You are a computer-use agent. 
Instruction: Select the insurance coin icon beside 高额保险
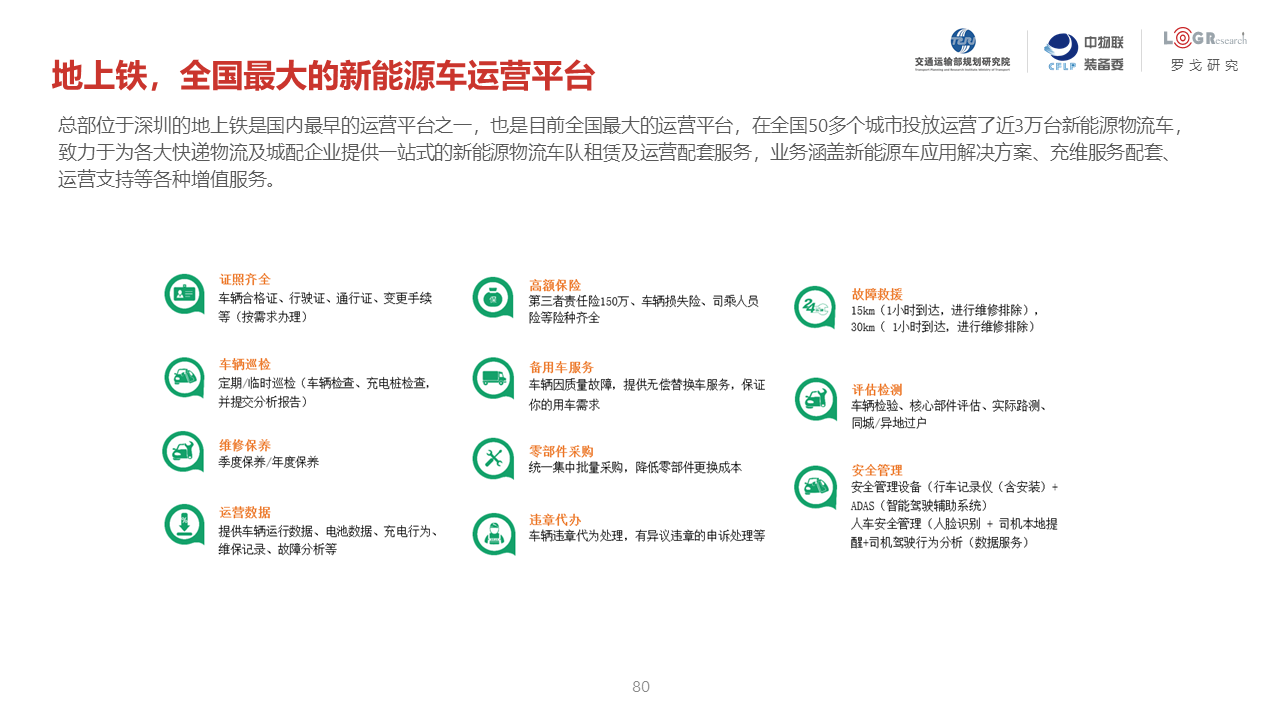(493, 298)
